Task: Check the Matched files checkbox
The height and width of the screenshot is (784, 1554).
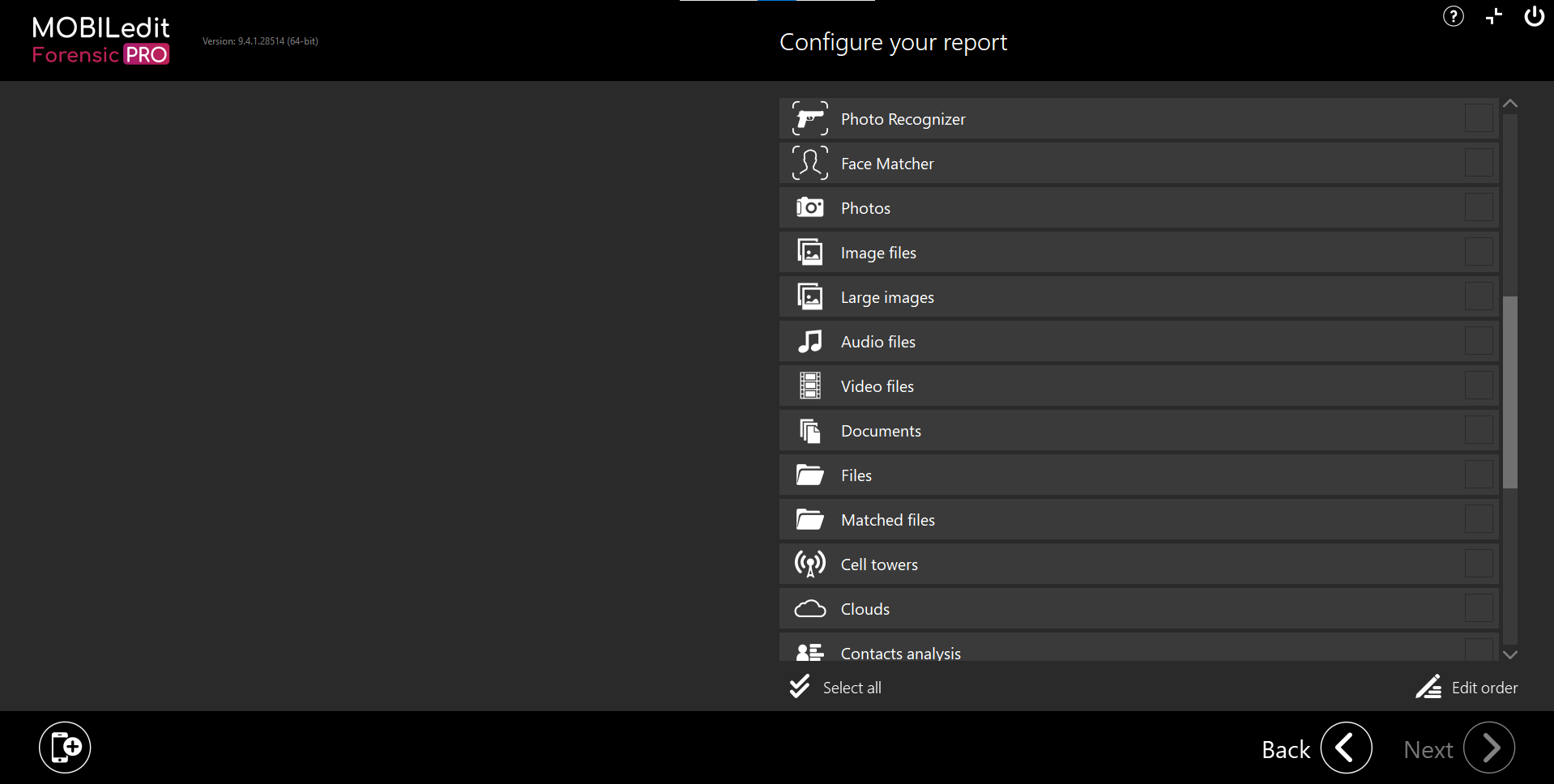Action: [1478, 519]
